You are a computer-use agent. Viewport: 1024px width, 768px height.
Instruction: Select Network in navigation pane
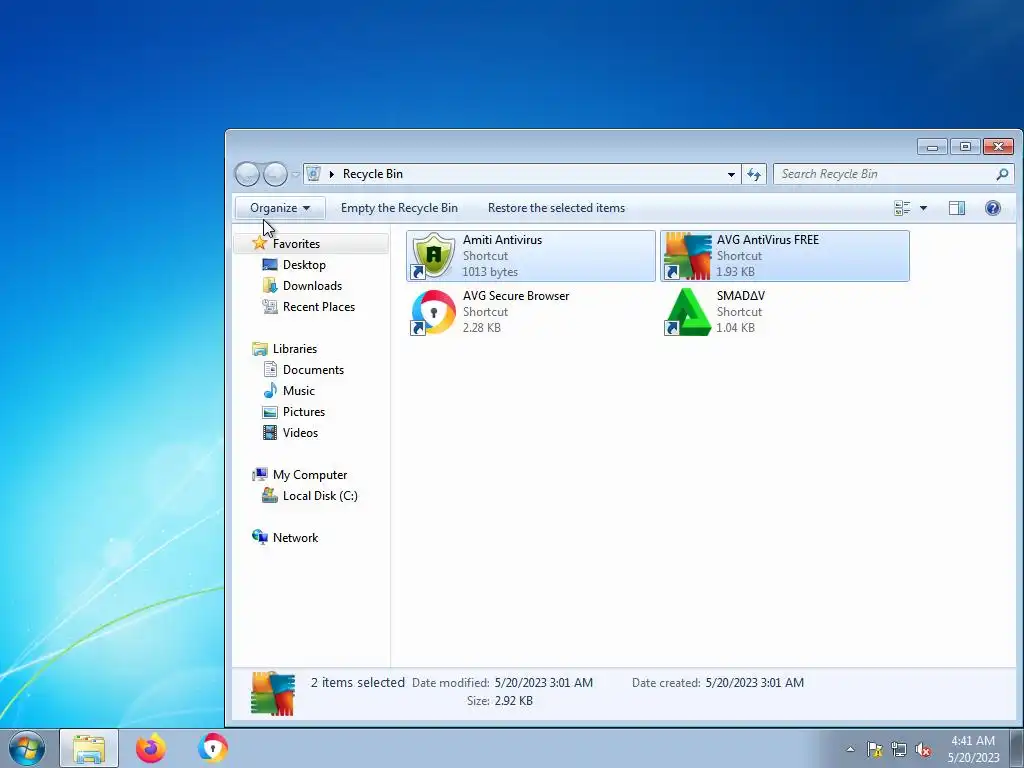pyautogui.click(x=295, y=537)
